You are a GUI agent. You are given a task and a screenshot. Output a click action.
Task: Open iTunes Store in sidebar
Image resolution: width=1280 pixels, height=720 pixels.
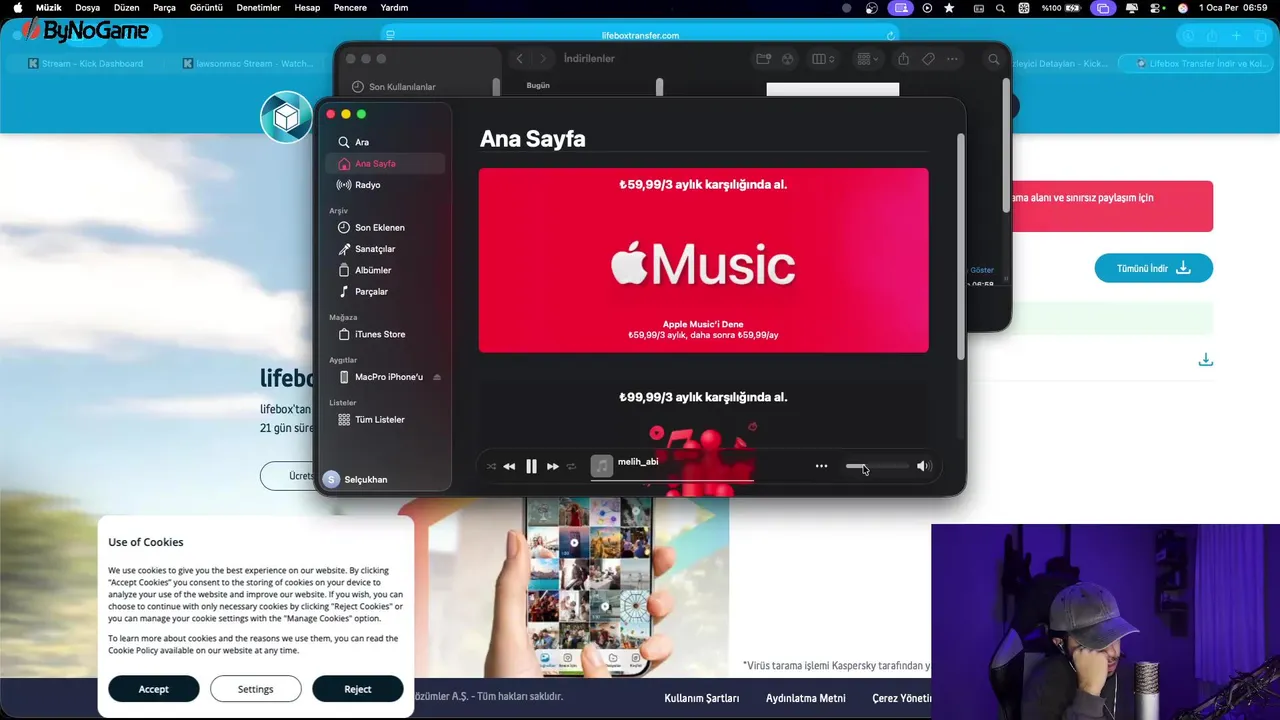pyautogui.click(x=385, y=334)
